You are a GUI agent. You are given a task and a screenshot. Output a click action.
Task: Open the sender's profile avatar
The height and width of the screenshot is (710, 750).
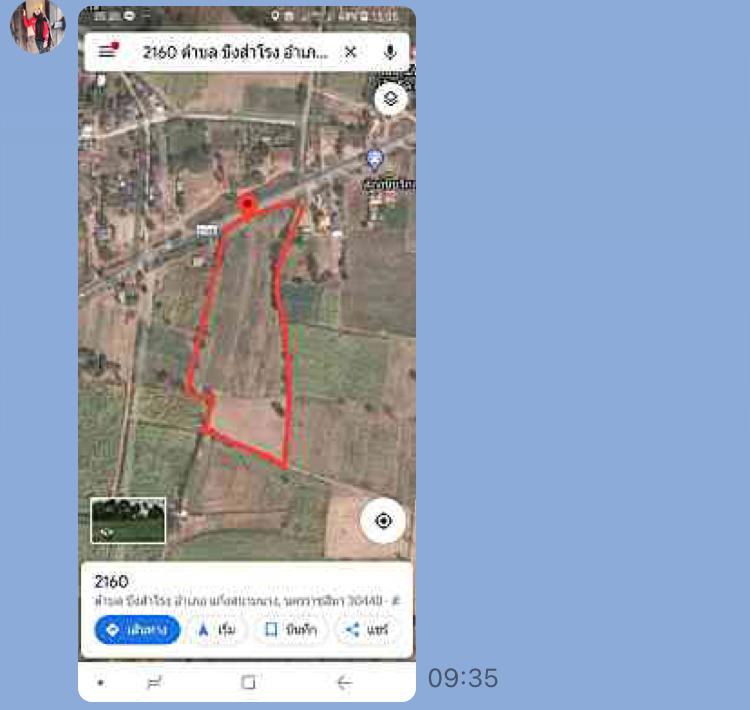click(x=38, y=26)
